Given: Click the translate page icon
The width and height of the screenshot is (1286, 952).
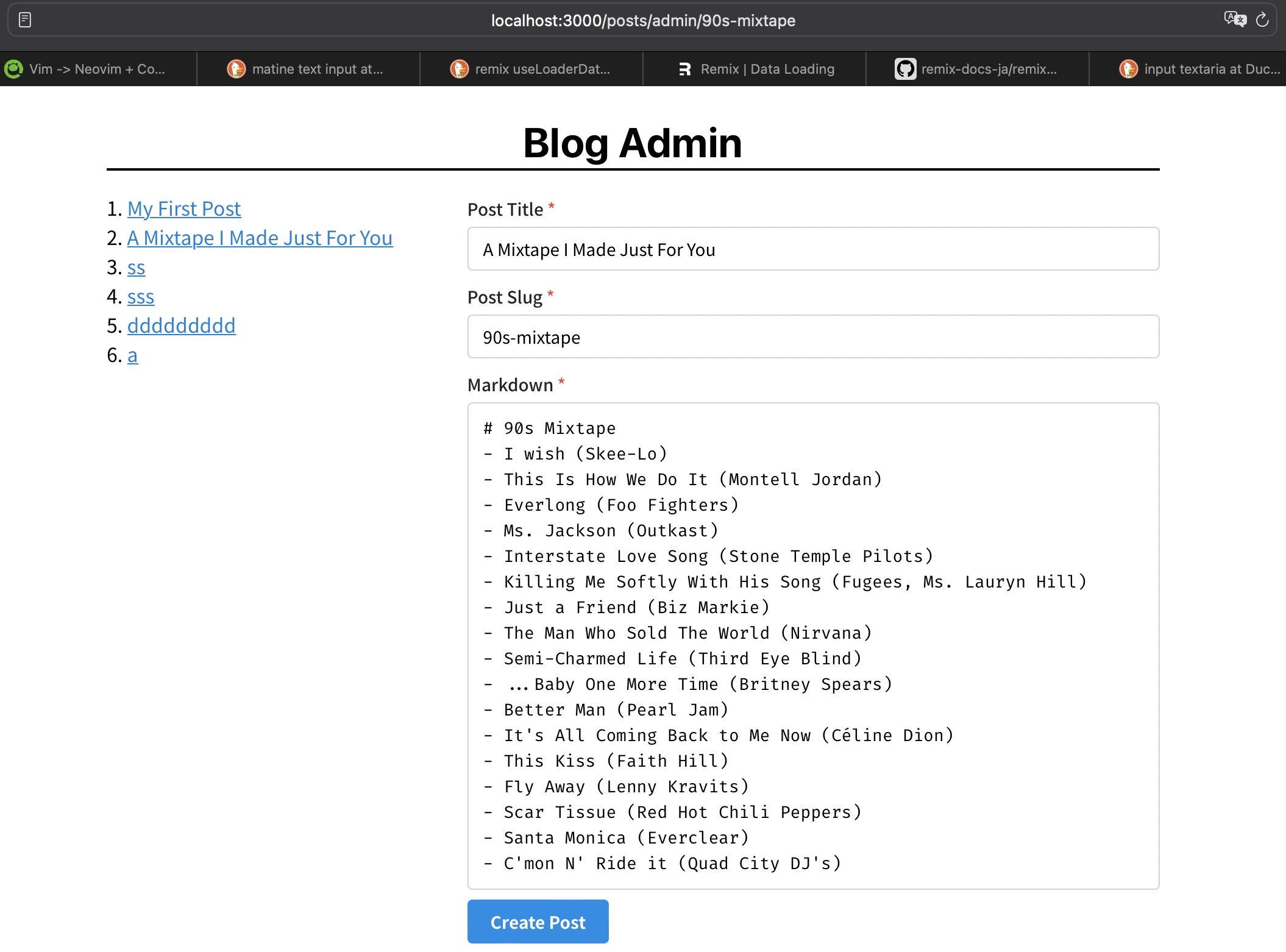Looking at the screenshot, I should [1235, 20].
